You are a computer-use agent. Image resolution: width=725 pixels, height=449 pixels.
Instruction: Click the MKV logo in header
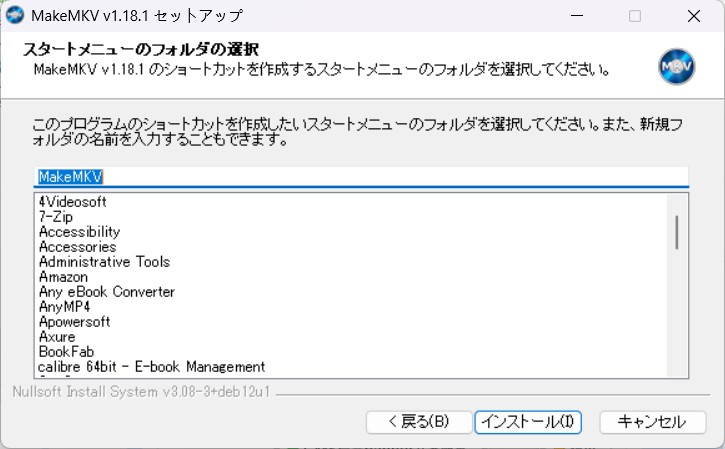676,67
